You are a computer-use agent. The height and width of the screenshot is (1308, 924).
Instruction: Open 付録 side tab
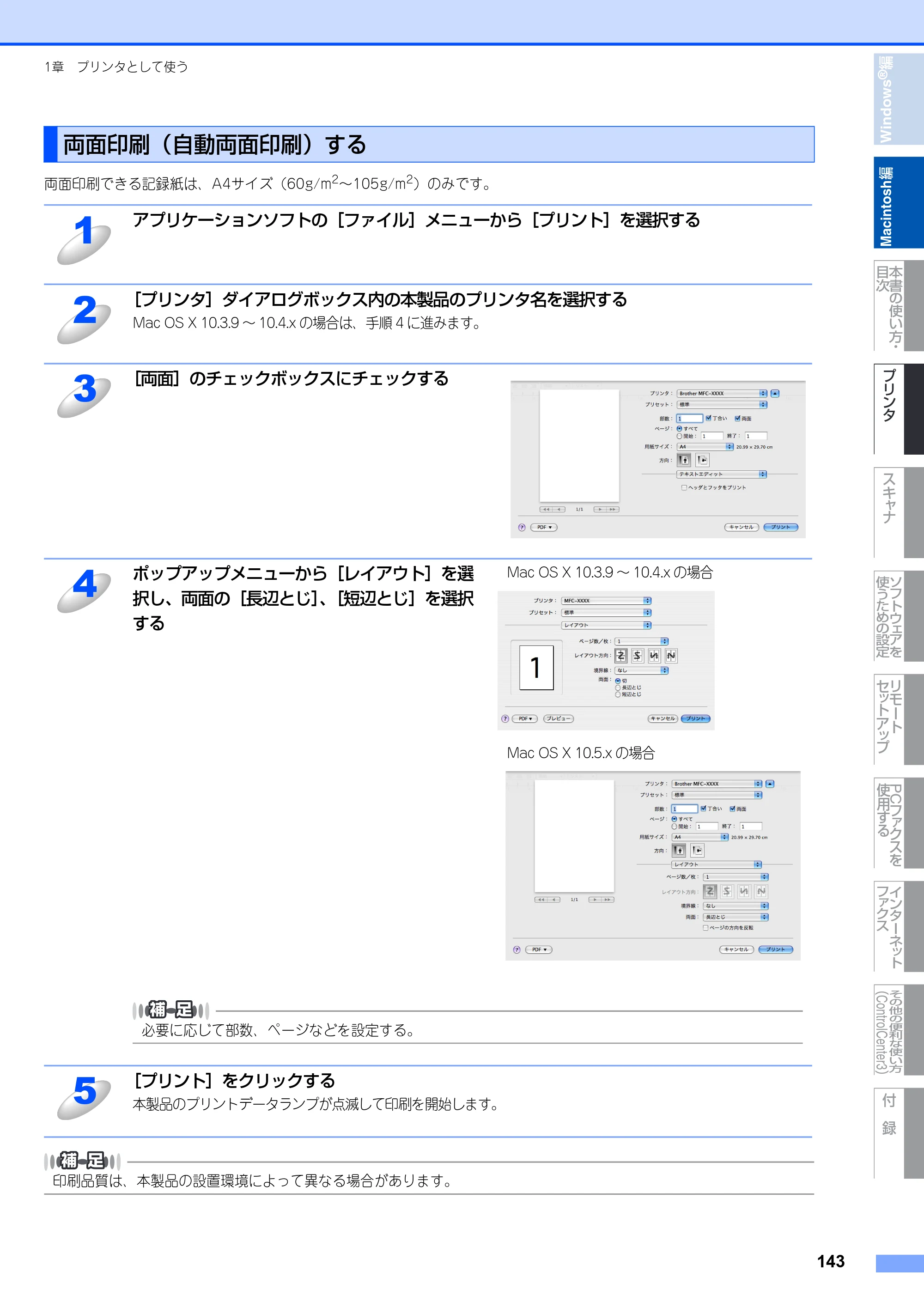point(899,1132)
